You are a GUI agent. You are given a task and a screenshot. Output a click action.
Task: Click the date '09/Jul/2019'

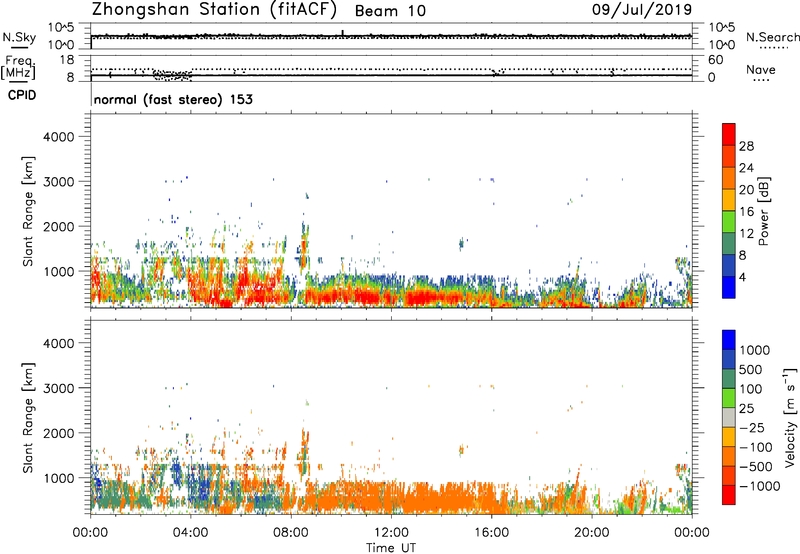pyautogui.click(x=642, y=10)
